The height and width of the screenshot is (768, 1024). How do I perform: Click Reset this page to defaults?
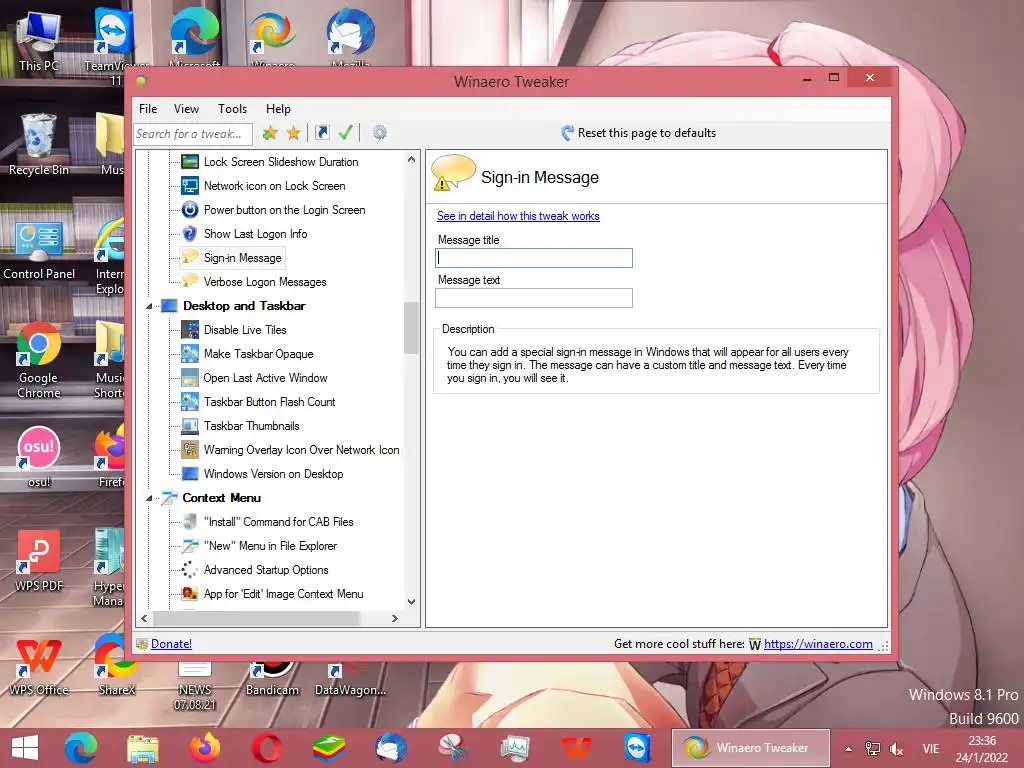point(647,133)
